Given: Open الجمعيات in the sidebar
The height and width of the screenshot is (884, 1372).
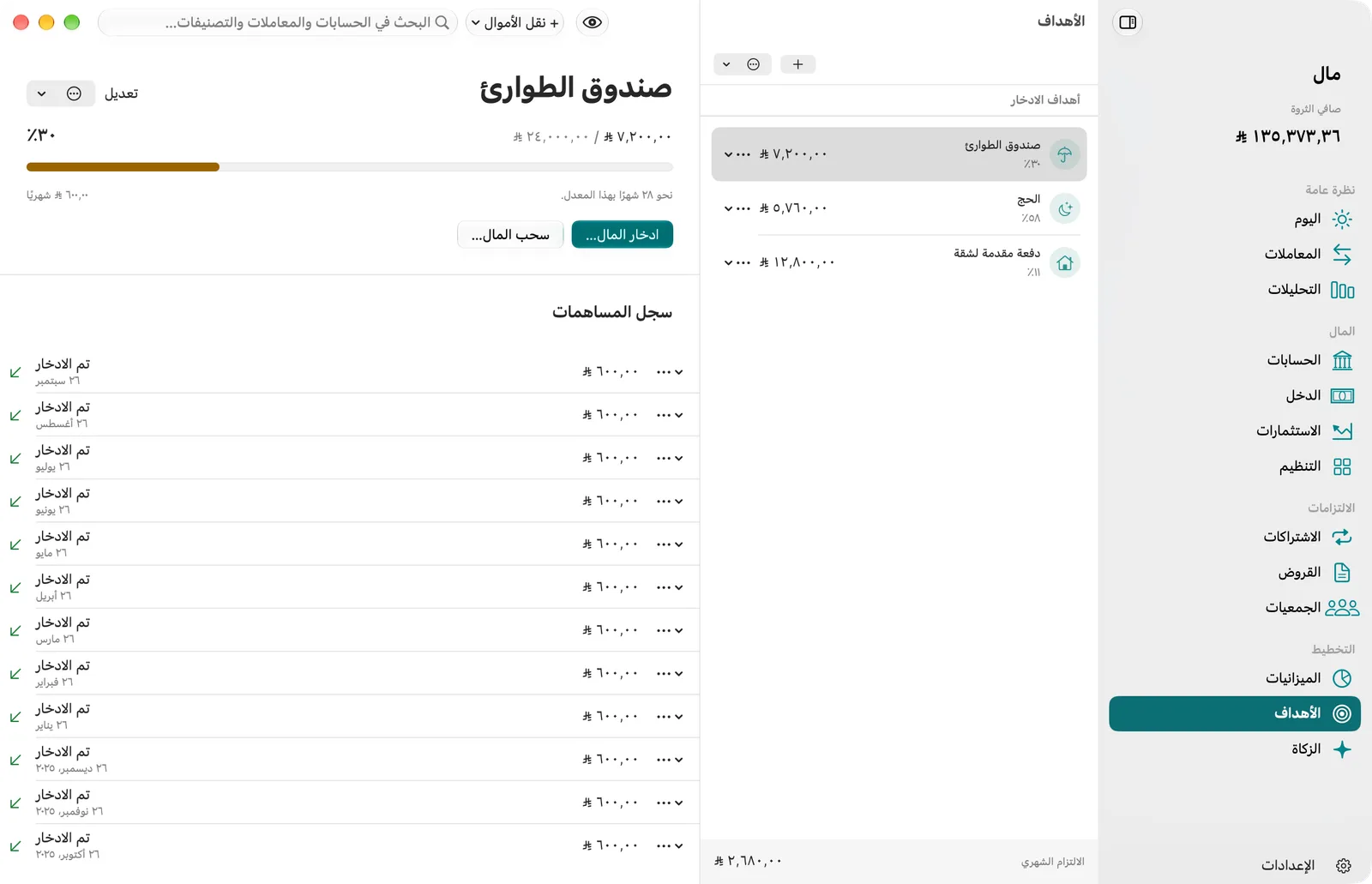Looking at the screenshot, I should (x=1235, y=608).
